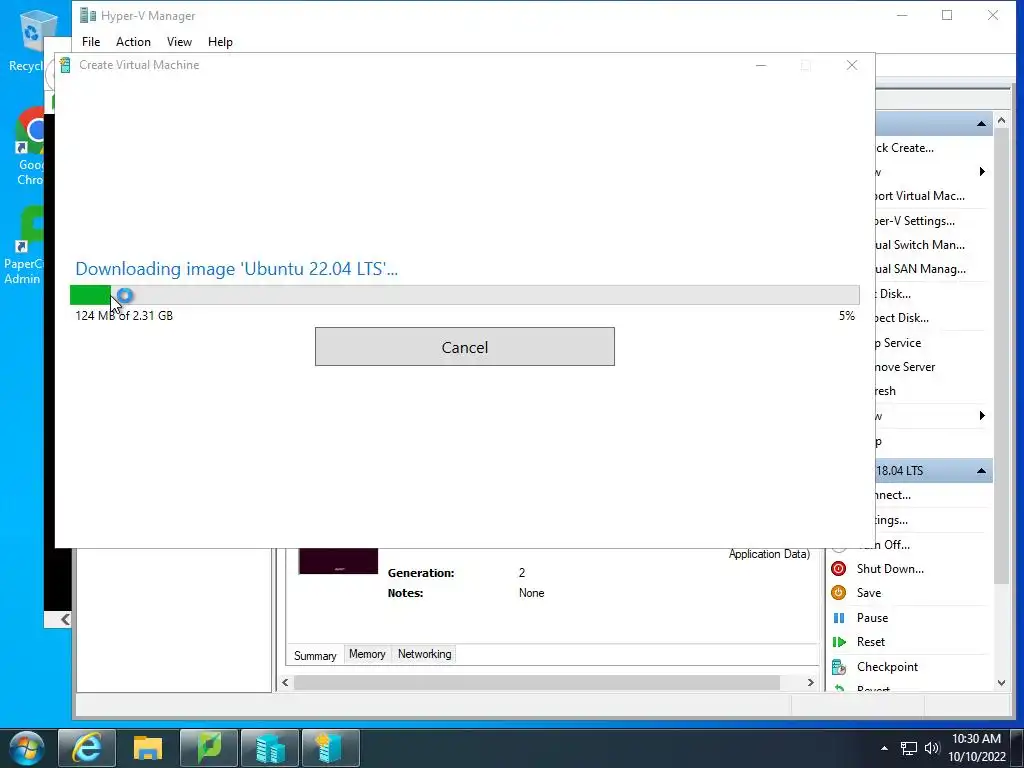The height and width of the screenshot is (768, 1024).
Task: Show hidden system tray icons
Action: (884, 748)
